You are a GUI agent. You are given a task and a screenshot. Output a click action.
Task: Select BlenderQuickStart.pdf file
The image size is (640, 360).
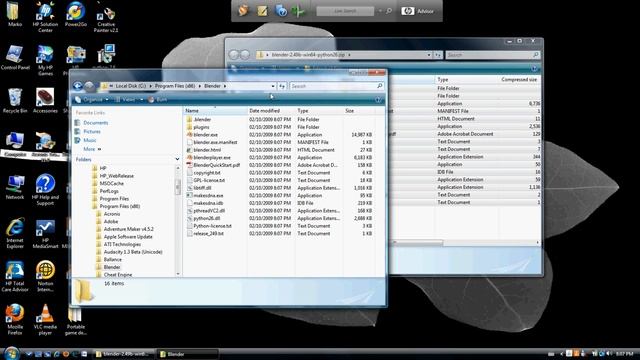click(x=216, y=165)
